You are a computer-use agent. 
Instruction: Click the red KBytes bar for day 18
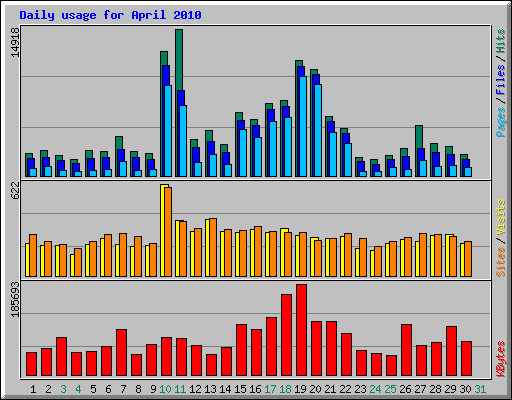[x=286, y=335]
